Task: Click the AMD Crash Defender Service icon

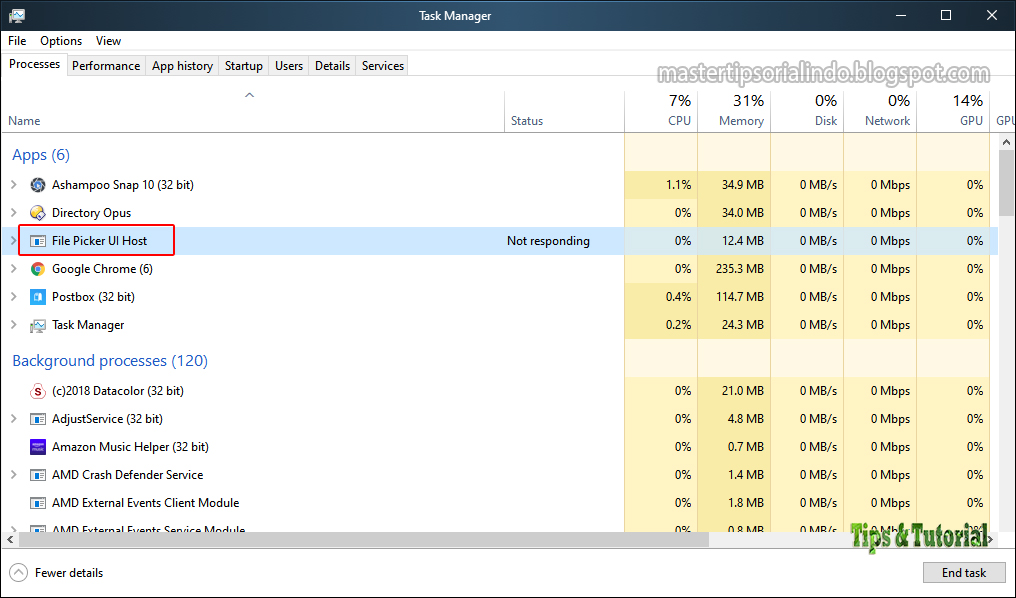Action: [x=37, y=474]
